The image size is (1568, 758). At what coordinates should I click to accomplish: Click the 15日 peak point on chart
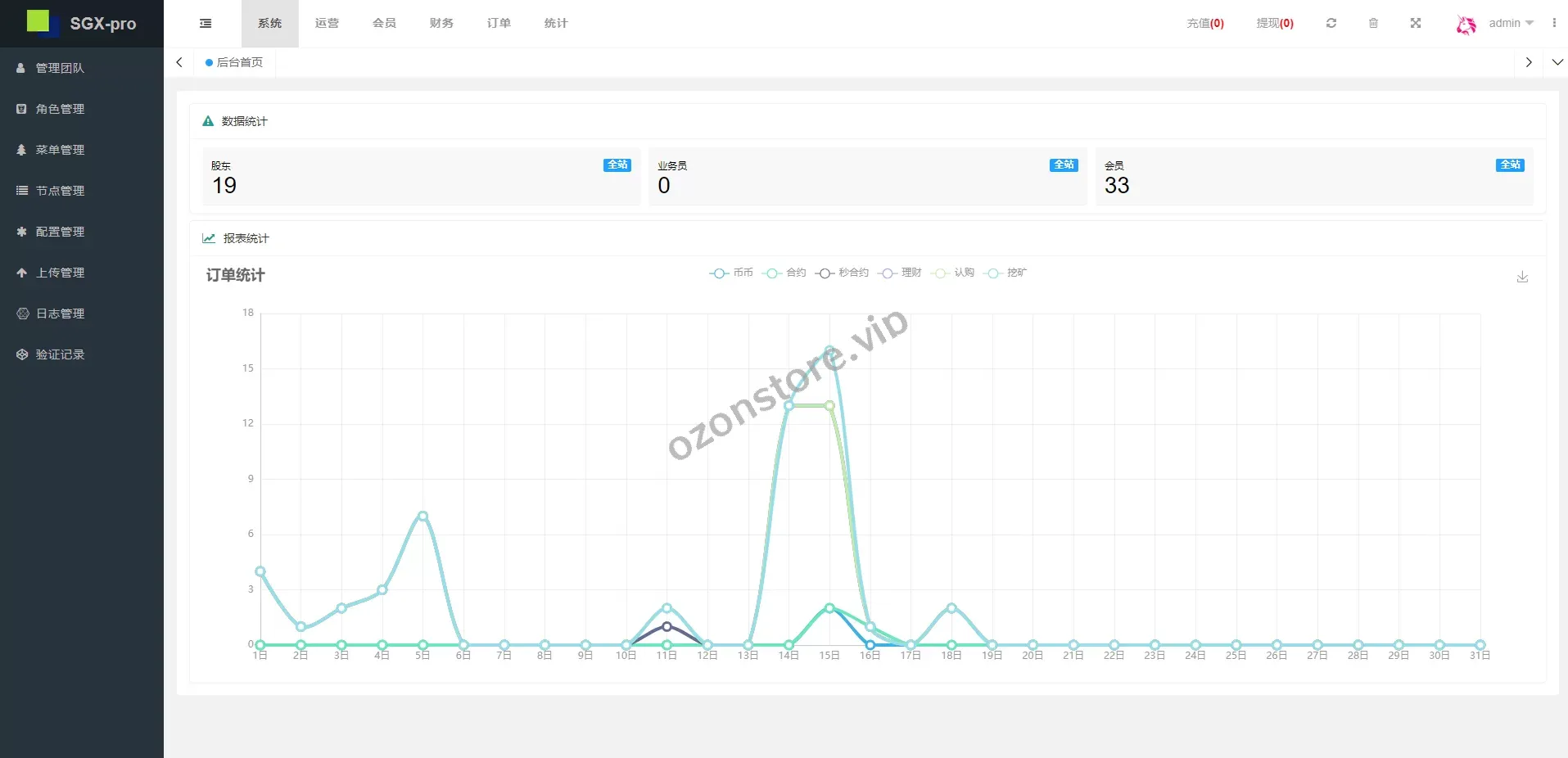pyautogui.click(x=829, y=350)
